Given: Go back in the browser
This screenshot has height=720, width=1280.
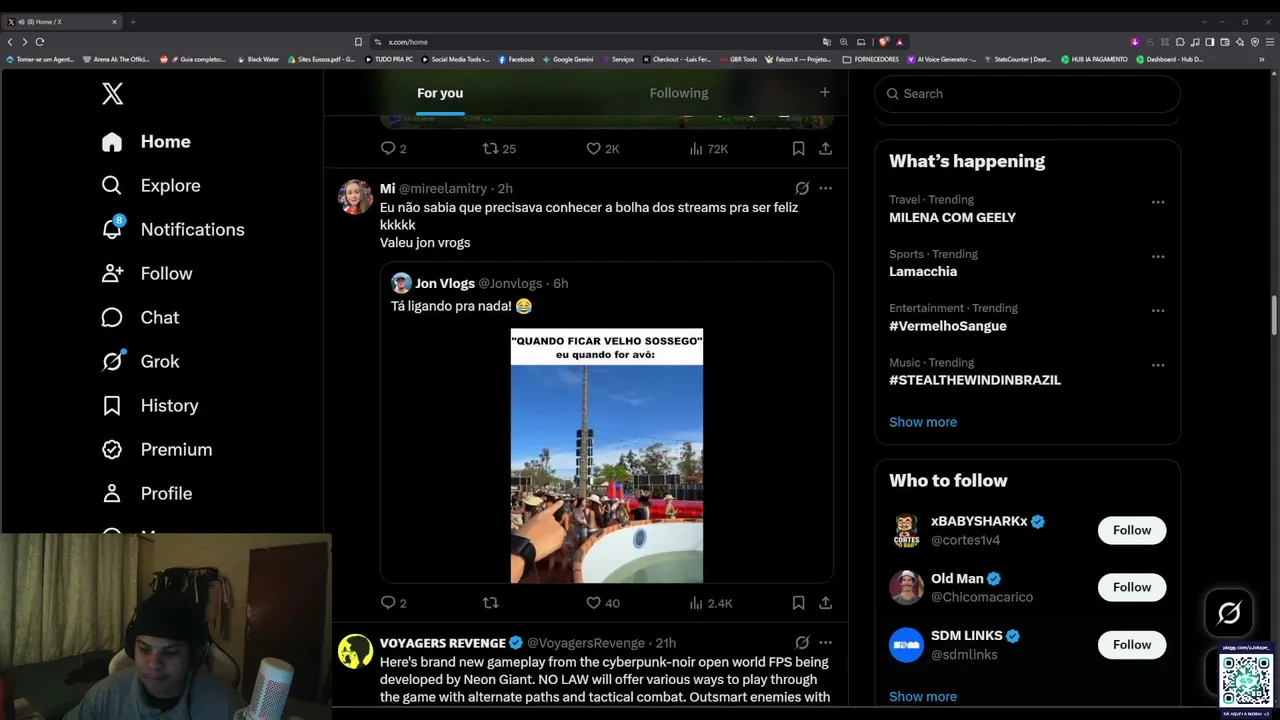Looking at the screenshot, I should click(x=10, y=42).
